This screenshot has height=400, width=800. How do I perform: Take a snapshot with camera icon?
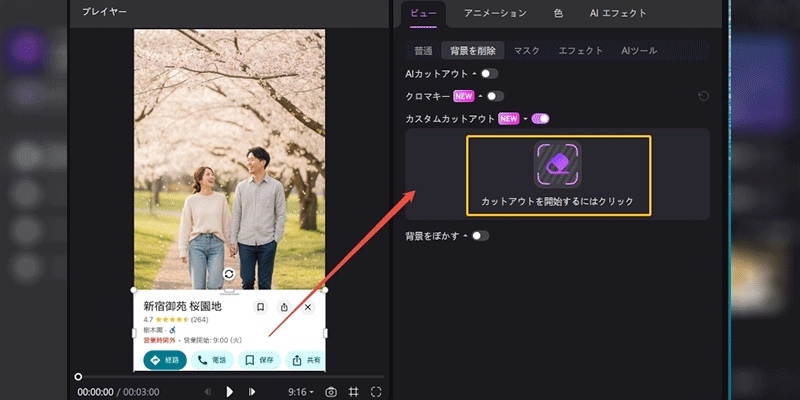pyautogui.click(x=331, y=392)
